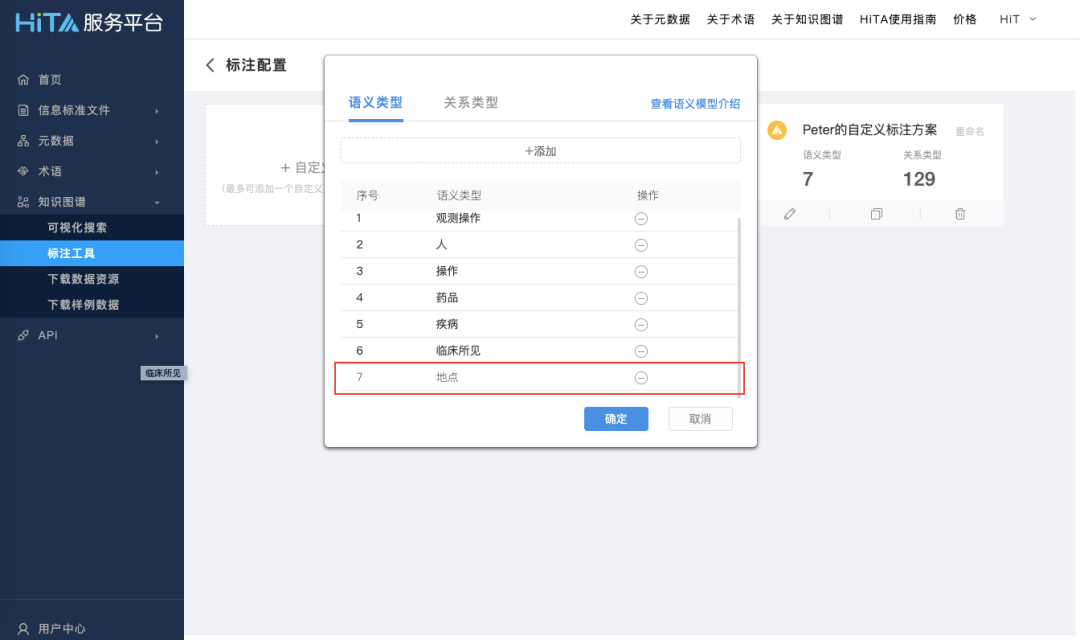Click the +添加 button in dialog
The width and height of the screenshot is (1080, 640).
[541, 151]
